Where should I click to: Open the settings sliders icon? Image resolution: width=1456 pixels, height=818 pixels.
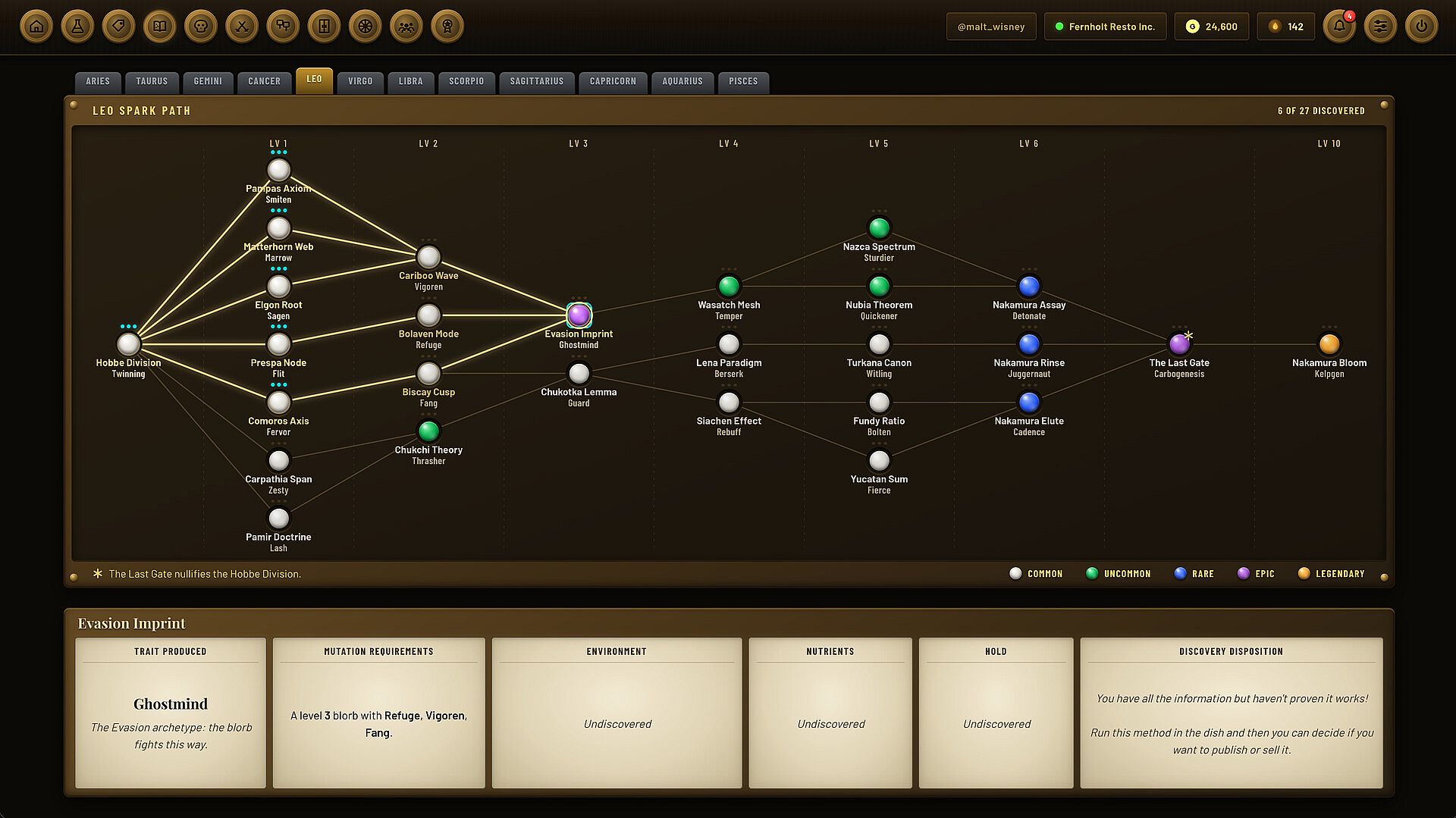click(x=1380, y=27)
